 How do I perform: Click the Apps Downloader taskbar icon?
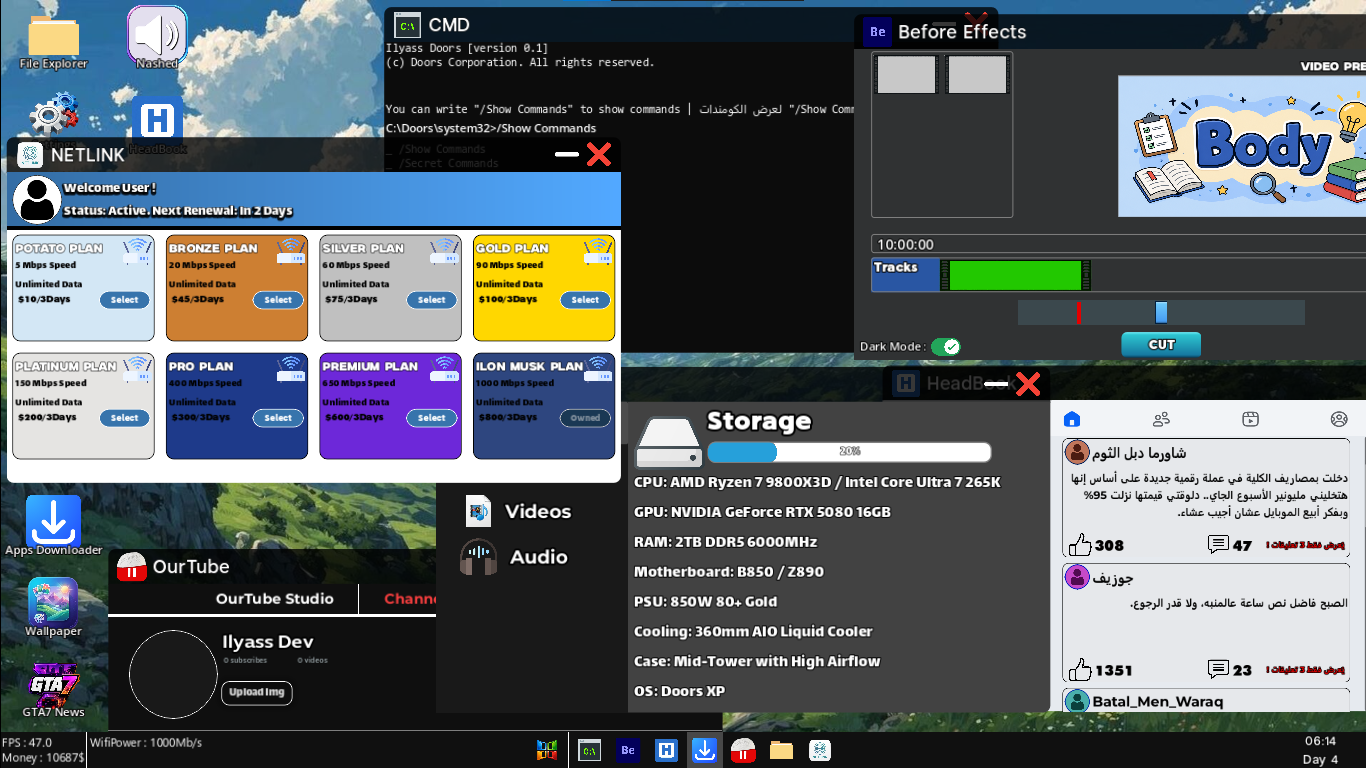click(x=704, y=750)
